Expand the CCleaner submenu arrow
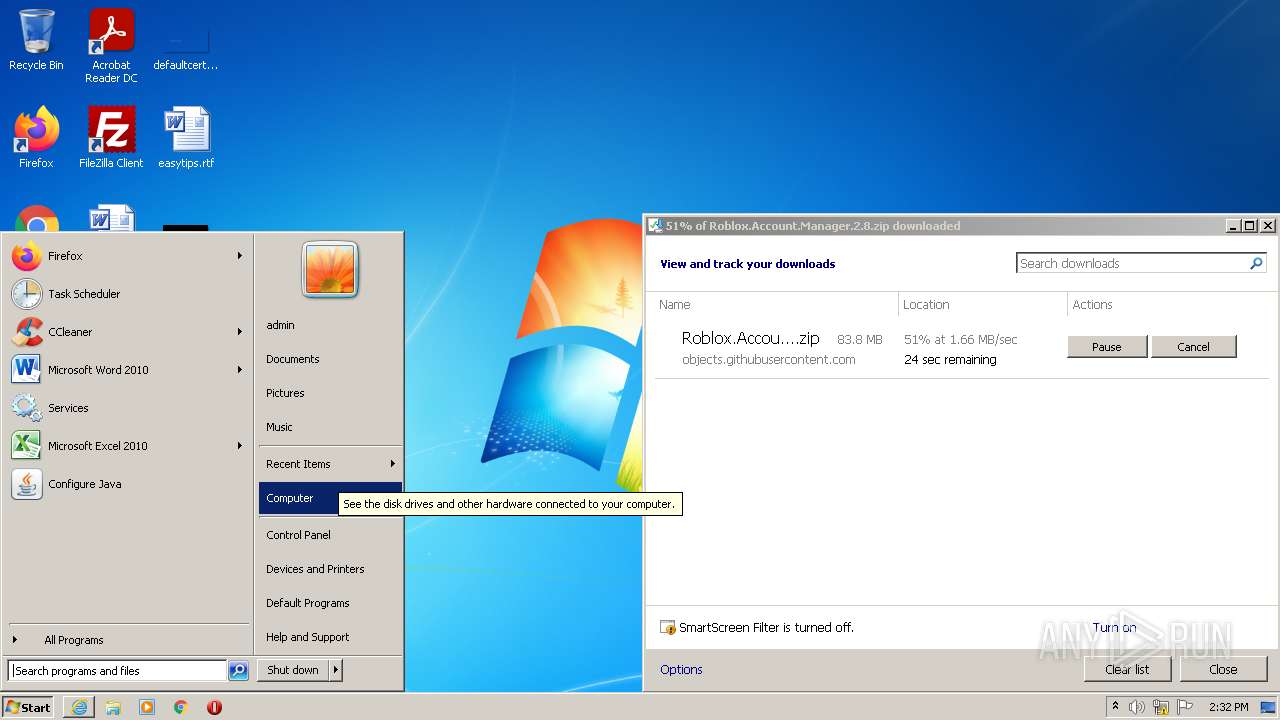This screenshot has width=1280, height=720. point(240,332)
